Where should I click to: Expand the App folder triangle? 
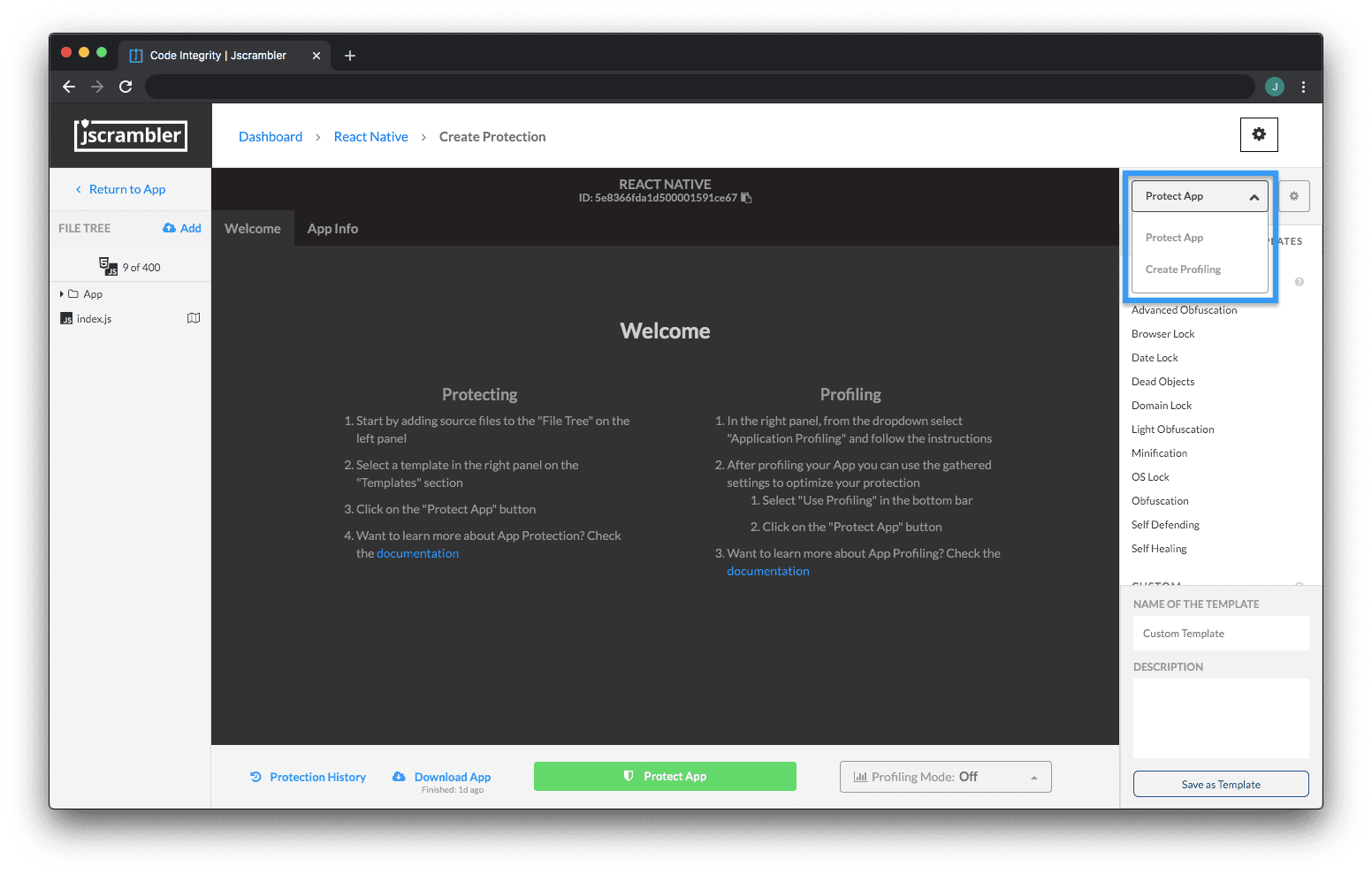click(x=62, y=294)
